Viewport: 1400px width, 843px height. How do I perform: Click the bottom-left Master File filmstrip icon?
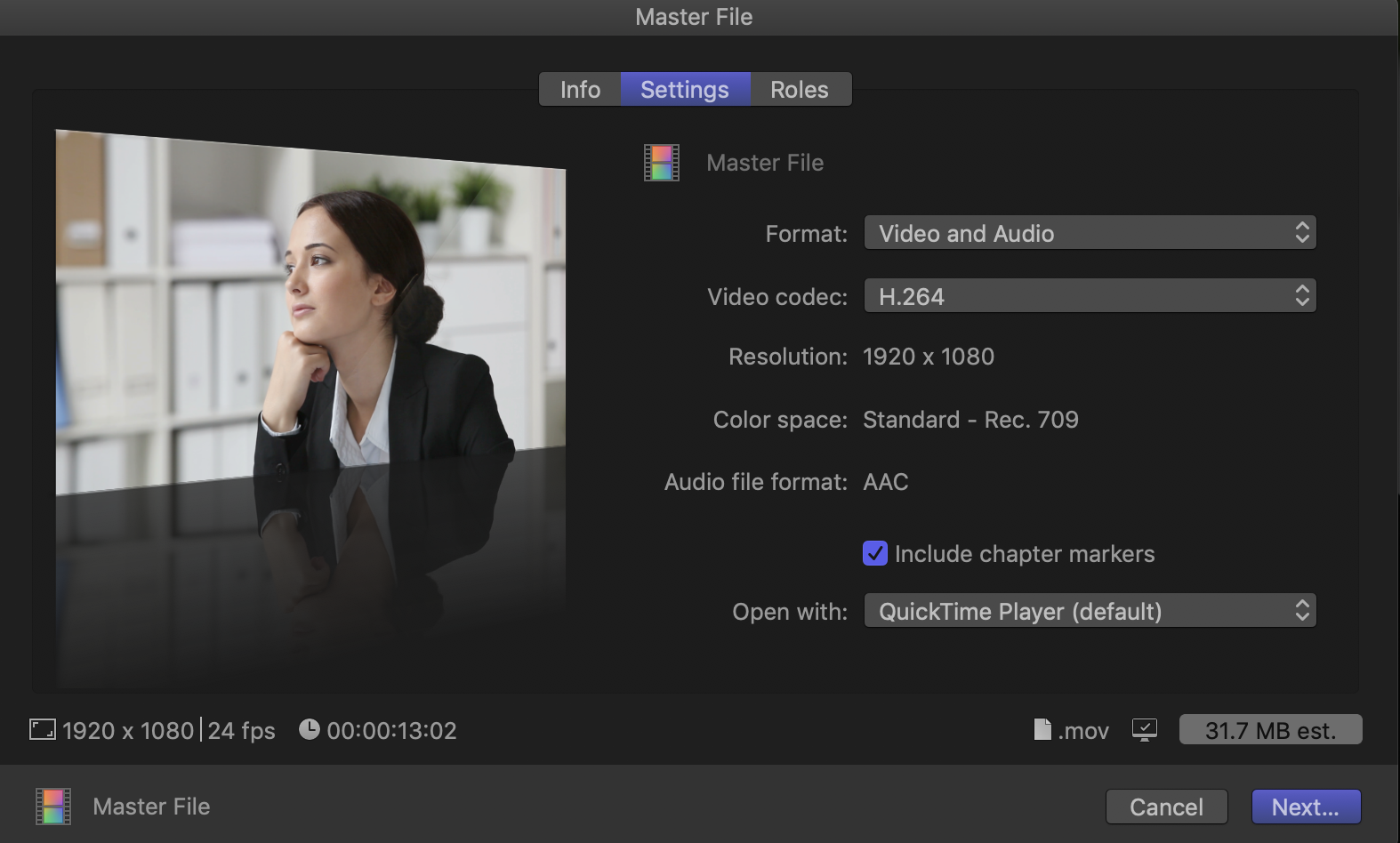53,807
